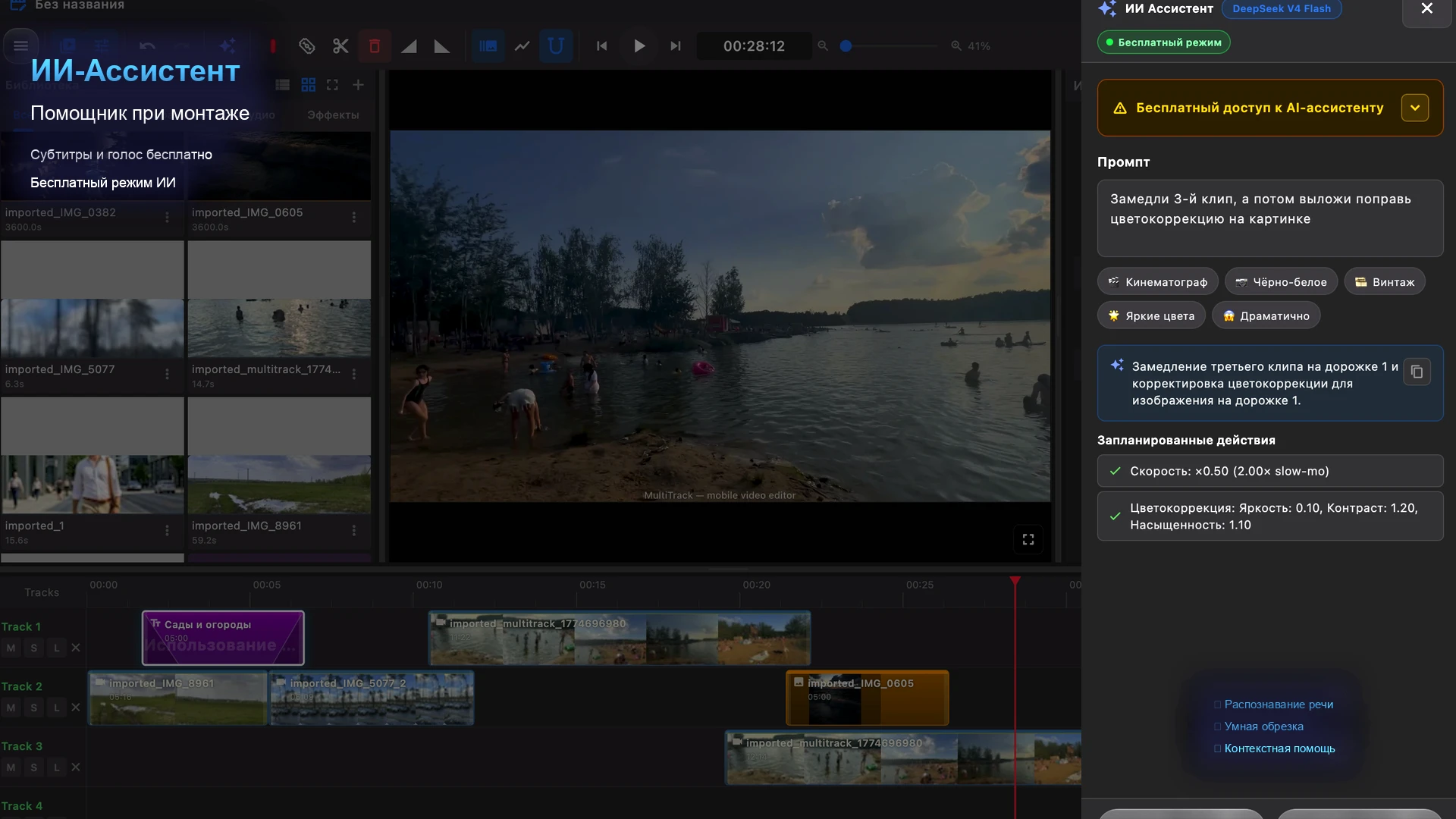Apply the fade-in ramp icon
Viewport: 1456px width, 819px height.
tap(409, 46)
